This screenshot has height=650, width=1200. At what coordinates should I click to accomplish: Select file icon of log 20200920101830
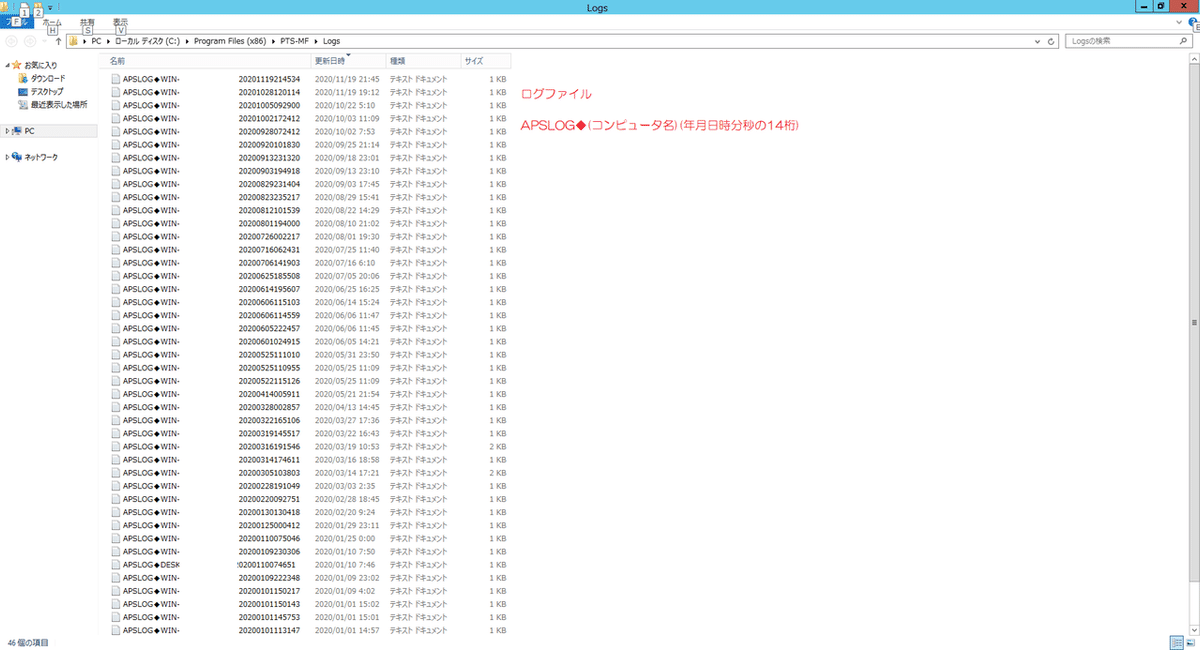pyautogui.click(x=116, y=144)
